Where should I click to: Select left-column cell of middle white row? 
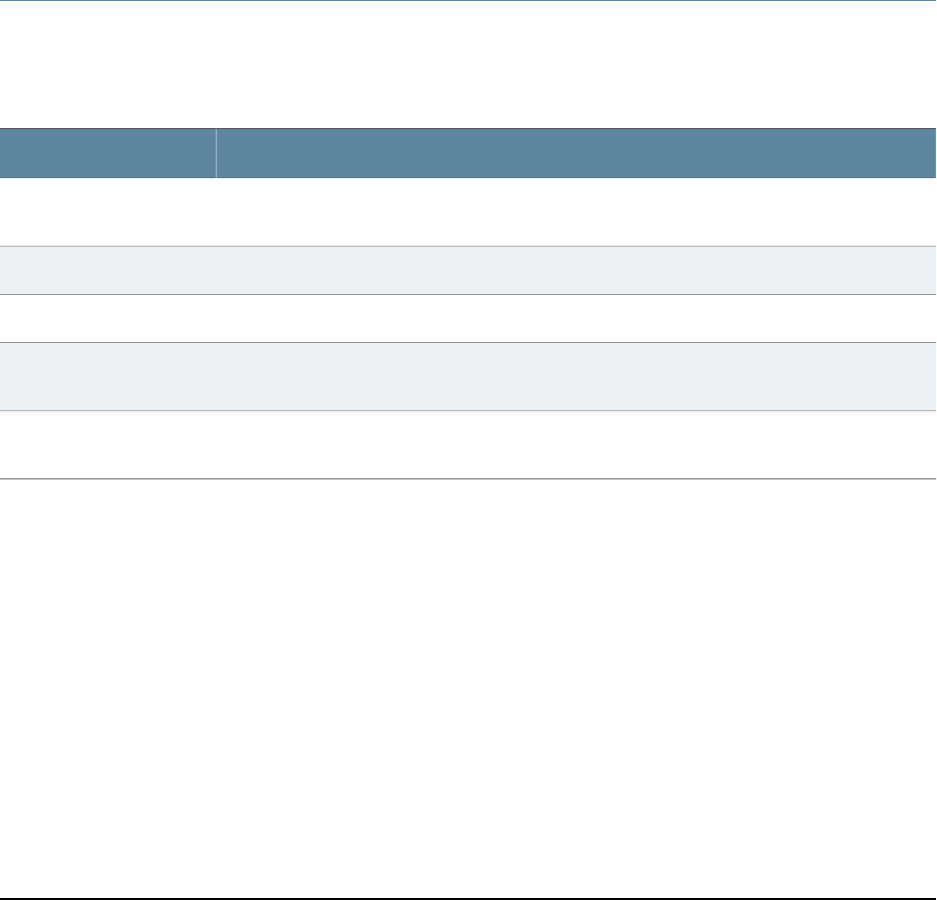tap(108, 319)
